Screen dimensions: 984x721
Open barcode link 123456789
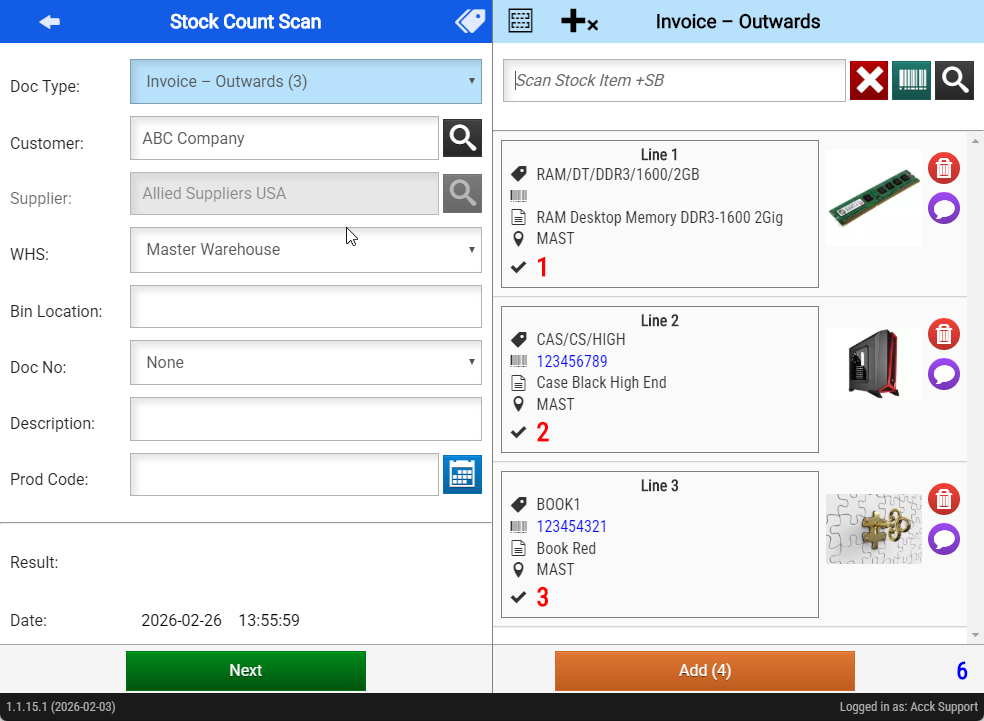click(572, 361)
